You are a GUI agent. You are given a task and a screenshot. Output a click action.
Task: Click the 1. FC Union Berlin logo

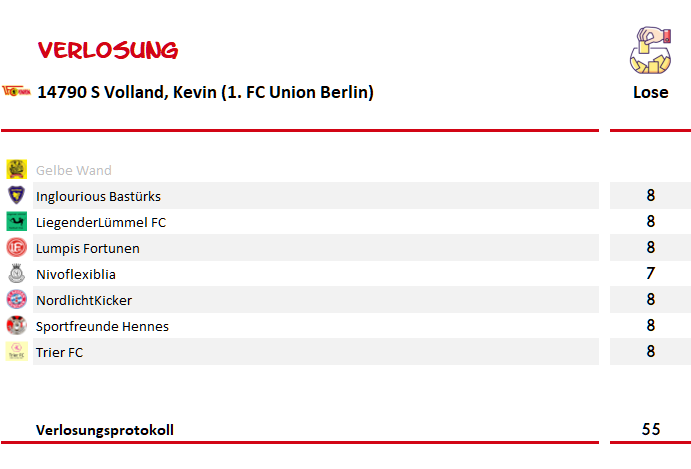pyautogui.click(x=16, y=91)
